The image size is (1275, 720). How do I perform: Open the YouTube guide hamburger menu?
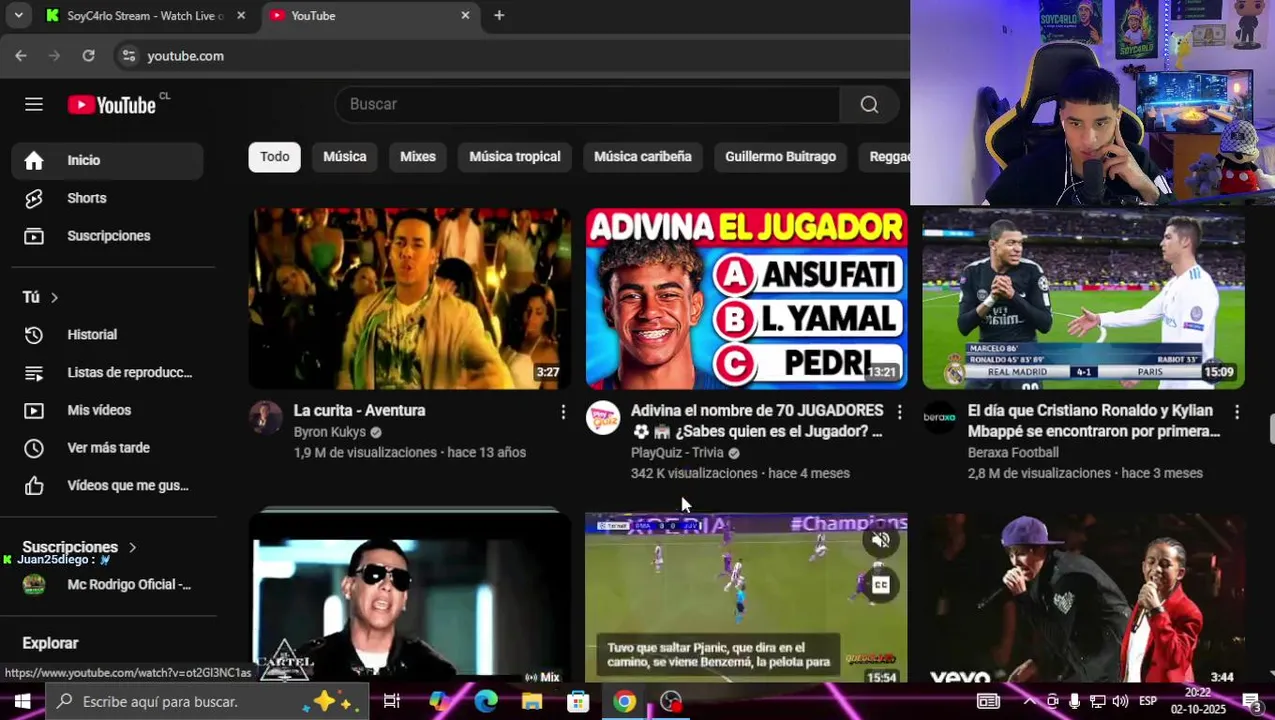tap(34, 105)
